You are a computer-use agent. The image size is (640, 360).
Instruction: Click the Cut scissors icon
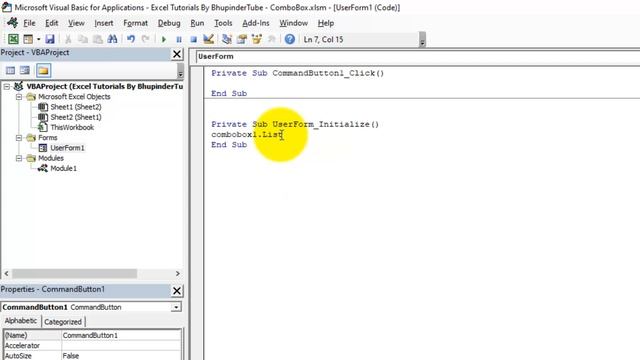(x=68, y=39)
